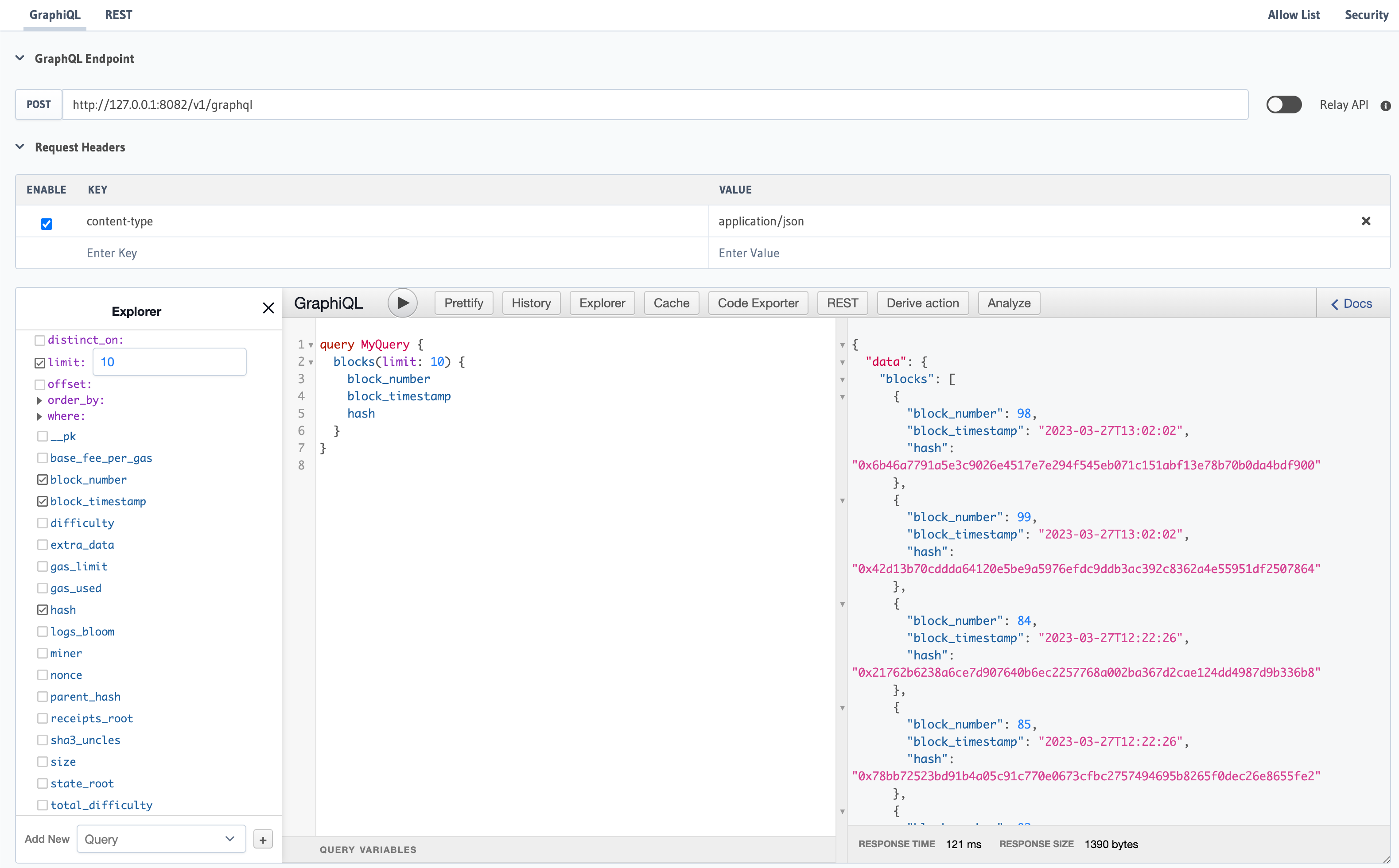
Task: Click the Run query Execute button
Action: click(403, 303)
